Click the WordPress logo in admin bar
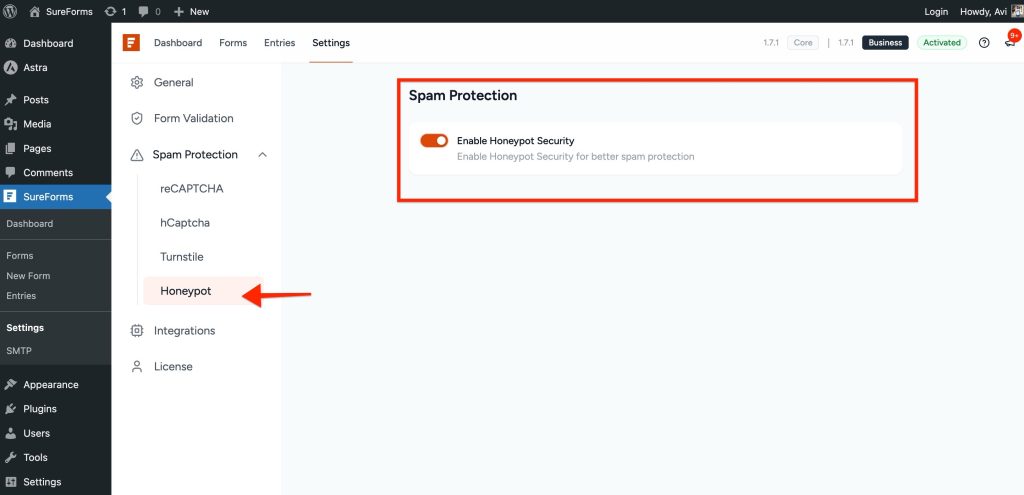 pos(10,11)
